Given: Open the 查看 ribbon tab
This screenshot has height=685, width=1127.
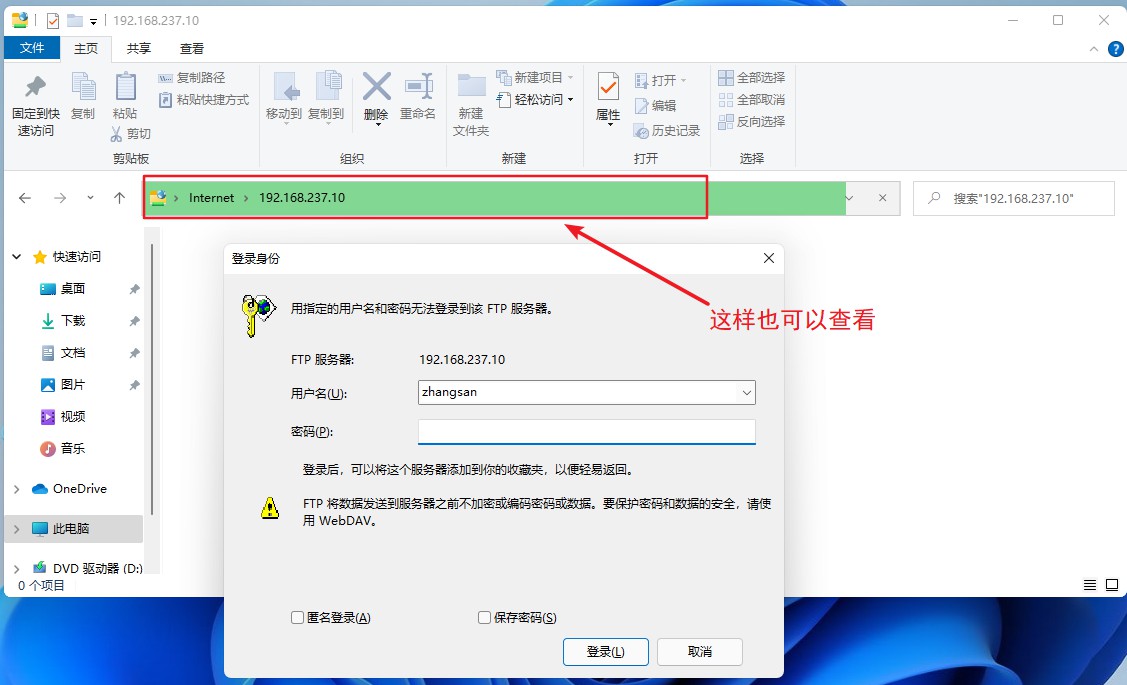Looking at the screenshot, I should click(x=192, y=48).
